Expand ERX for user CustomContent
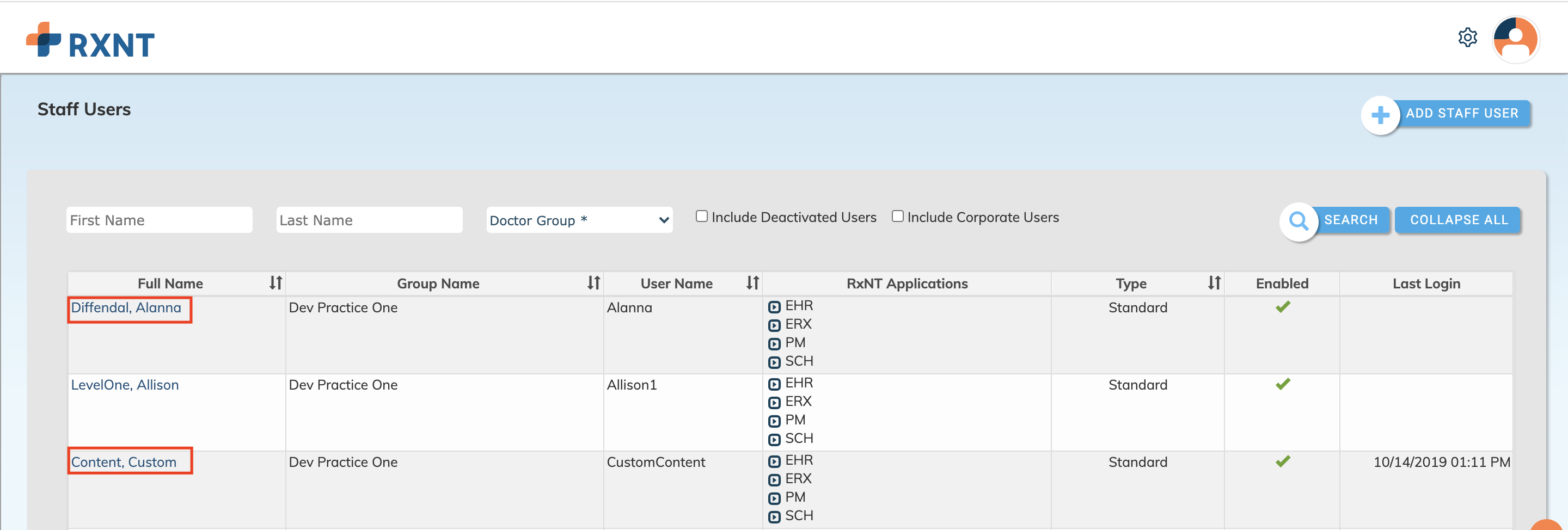The height and width of the screenshot is (530, 1568). click(x=774, y=480)
